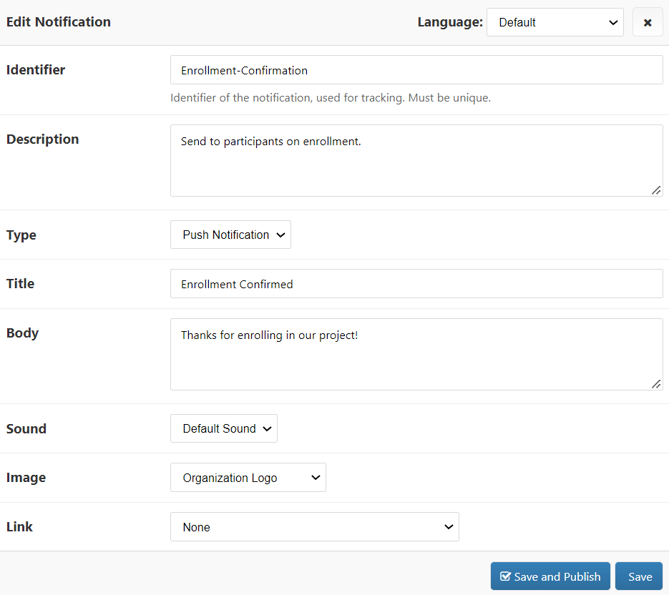
Task: Click the Identifier text field
Action: tap(416, 70)
